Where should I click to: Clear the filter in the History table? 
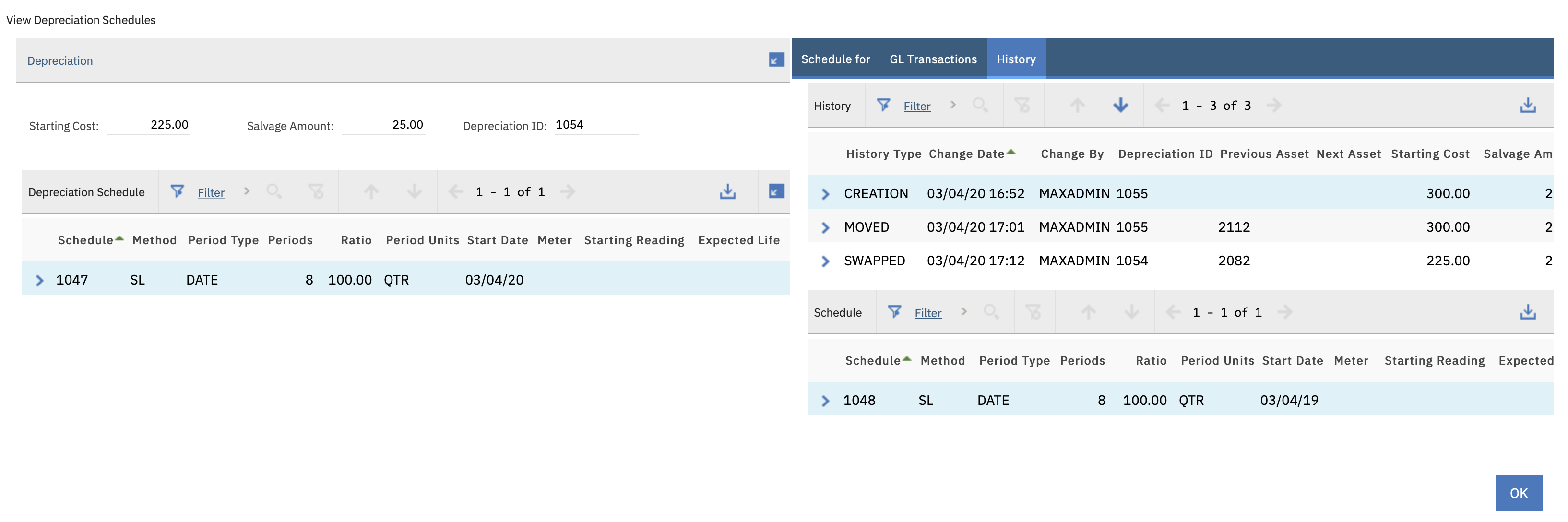(1022, 105)
